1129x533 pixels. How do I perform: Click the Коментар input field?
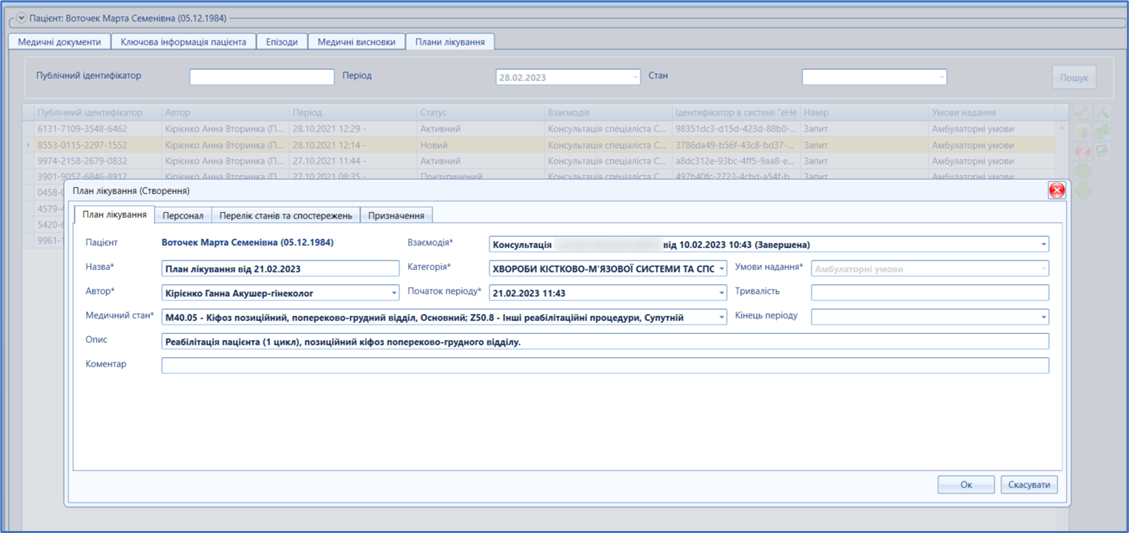(605, 366)
